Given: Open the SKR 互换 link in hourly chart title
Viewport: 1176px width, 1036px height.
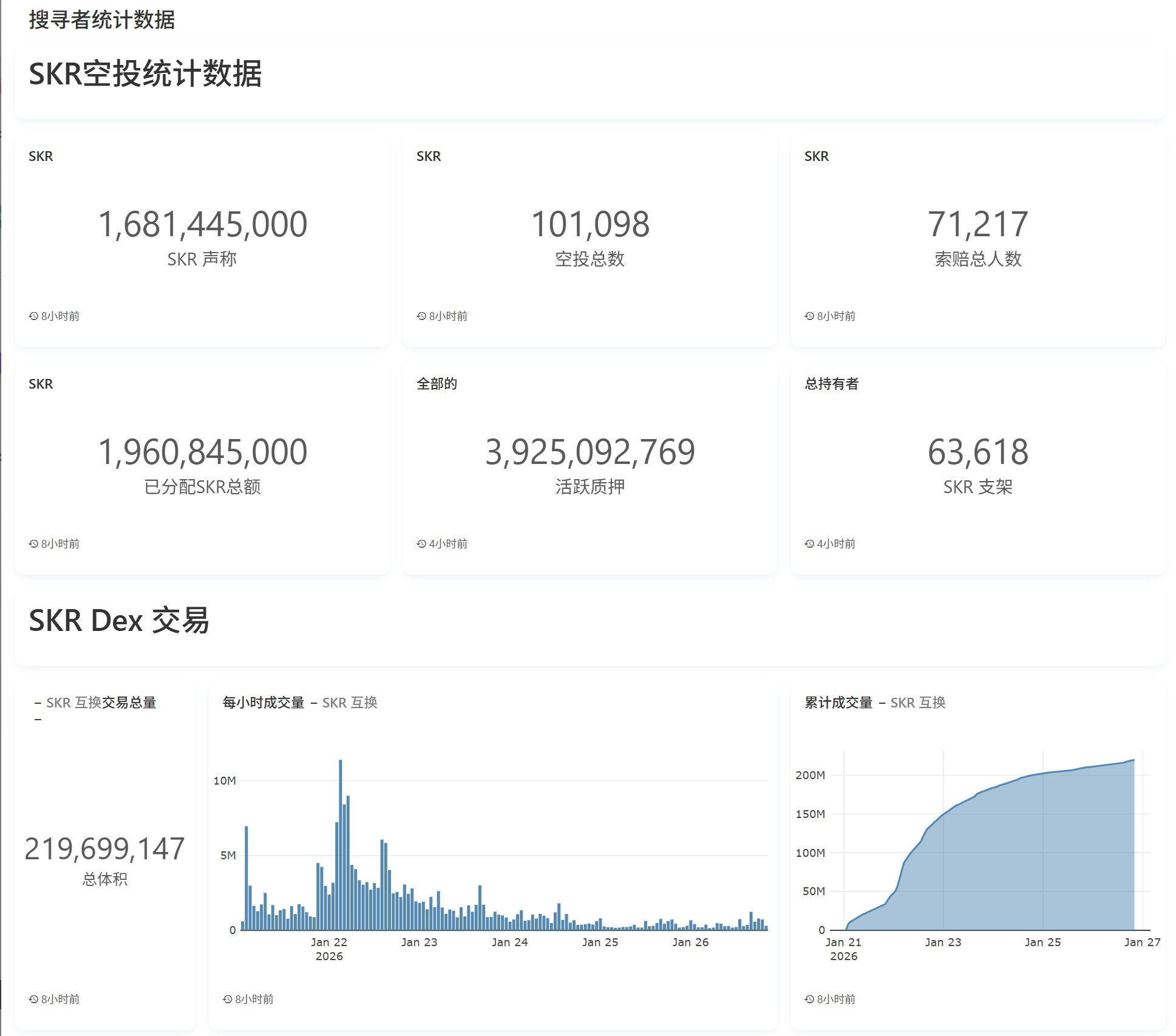Looking at the screenshot, I should tap(350, 703).
